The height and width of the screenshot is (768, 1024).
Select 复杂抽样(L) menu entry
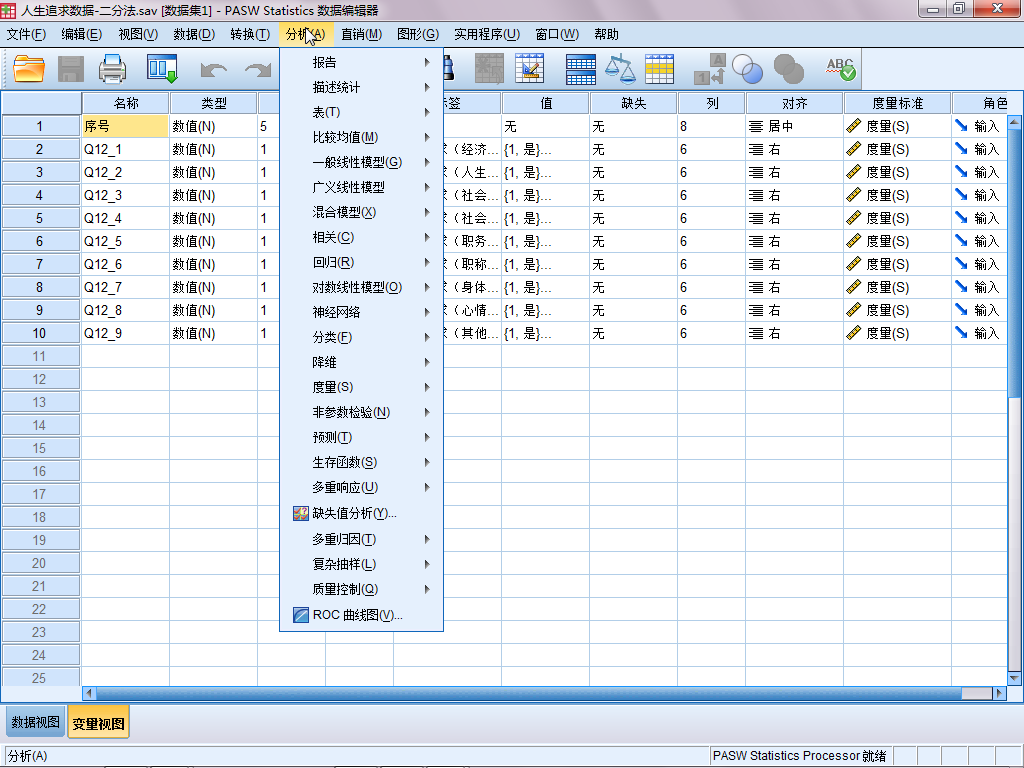click(361, 564)
